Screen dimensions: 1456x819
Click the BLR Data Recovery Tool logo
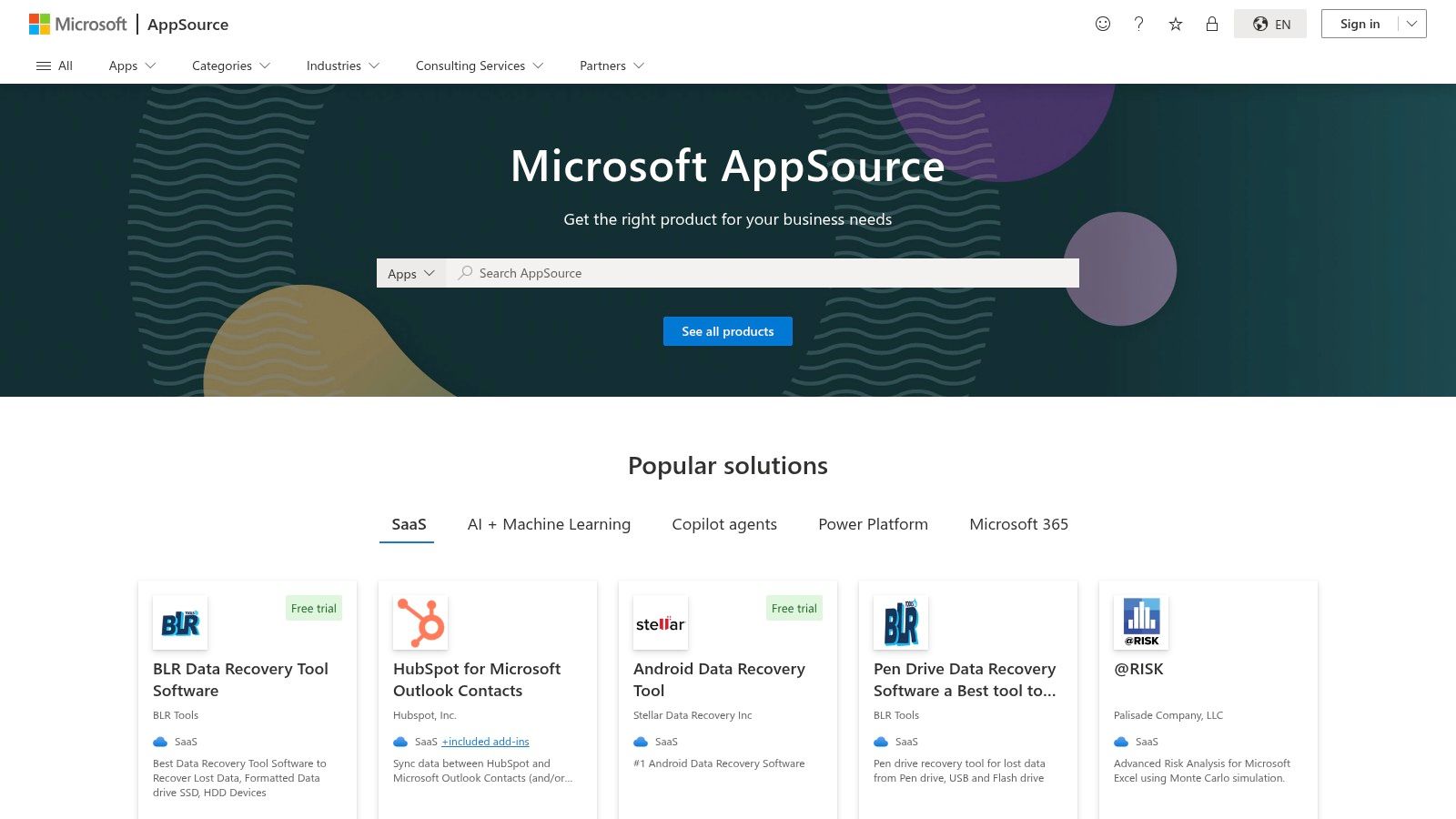180,622
